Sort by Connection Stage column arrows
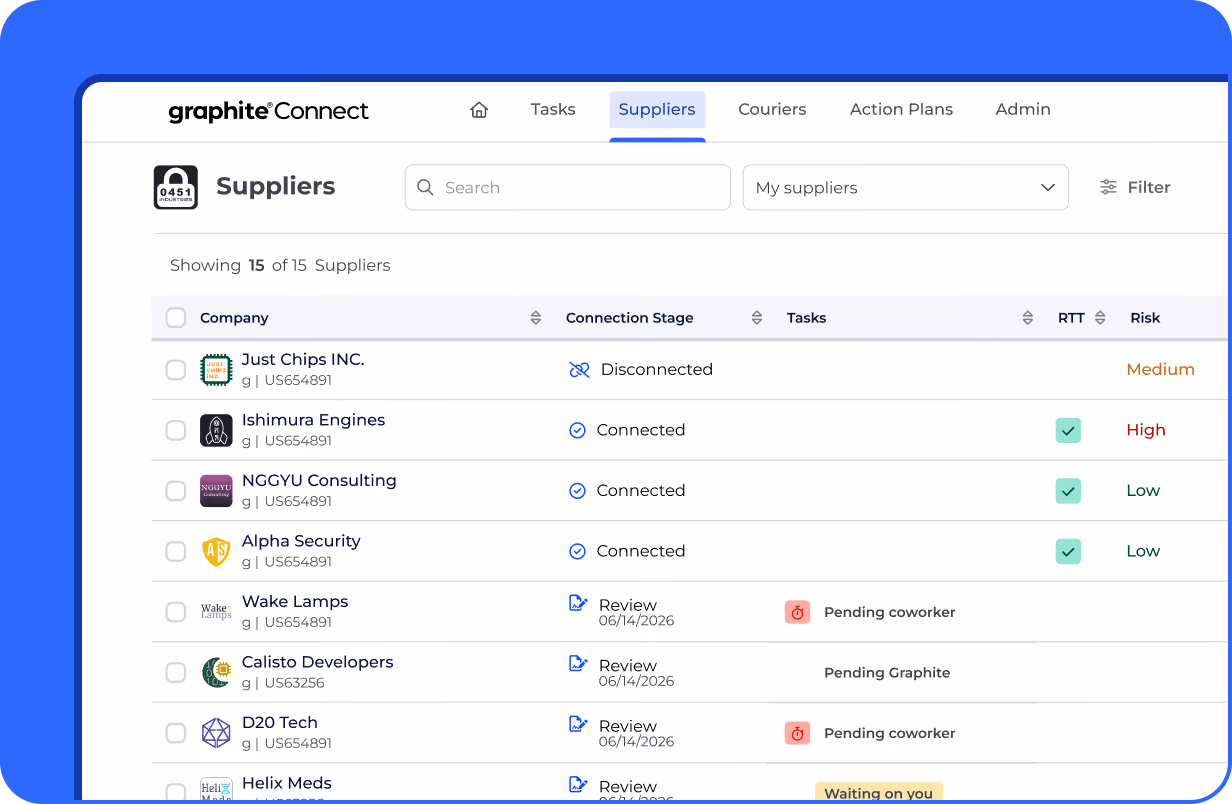Image resolution: width=1232 pixels, height=804 pixels. click(x=757, y=318)
